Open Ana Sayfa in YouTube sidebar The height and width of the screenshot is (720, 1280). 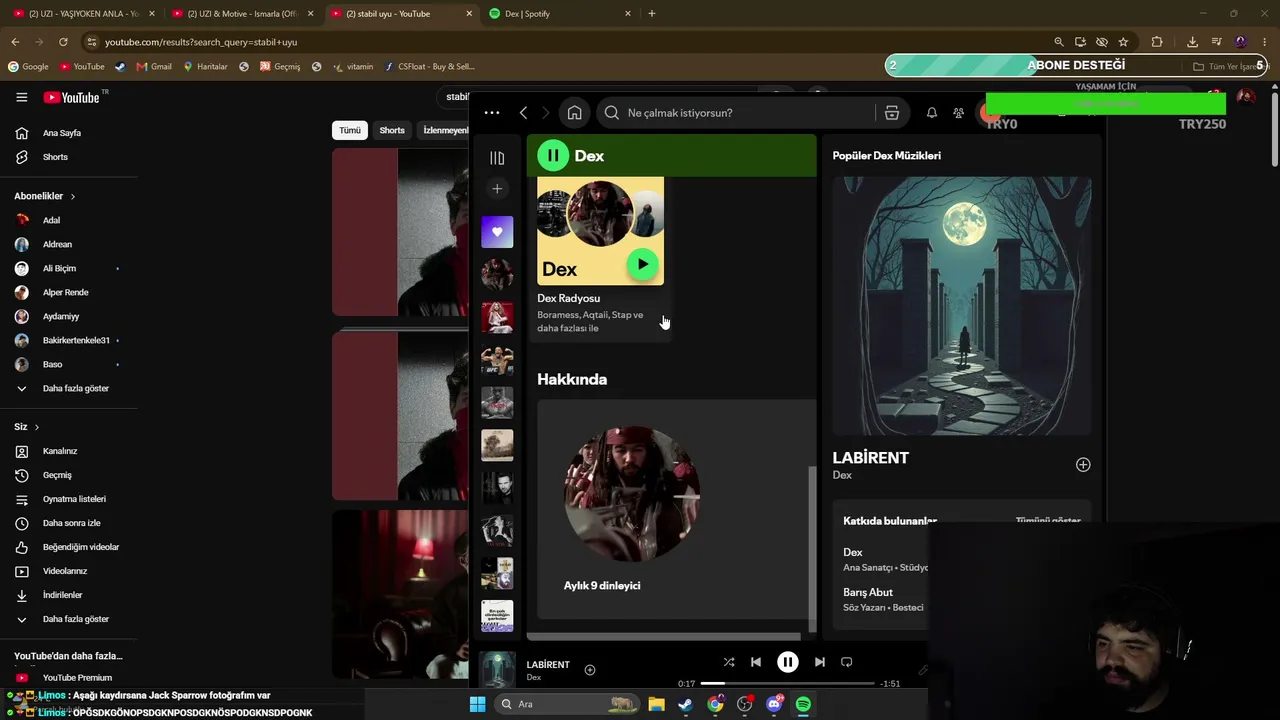62,133
